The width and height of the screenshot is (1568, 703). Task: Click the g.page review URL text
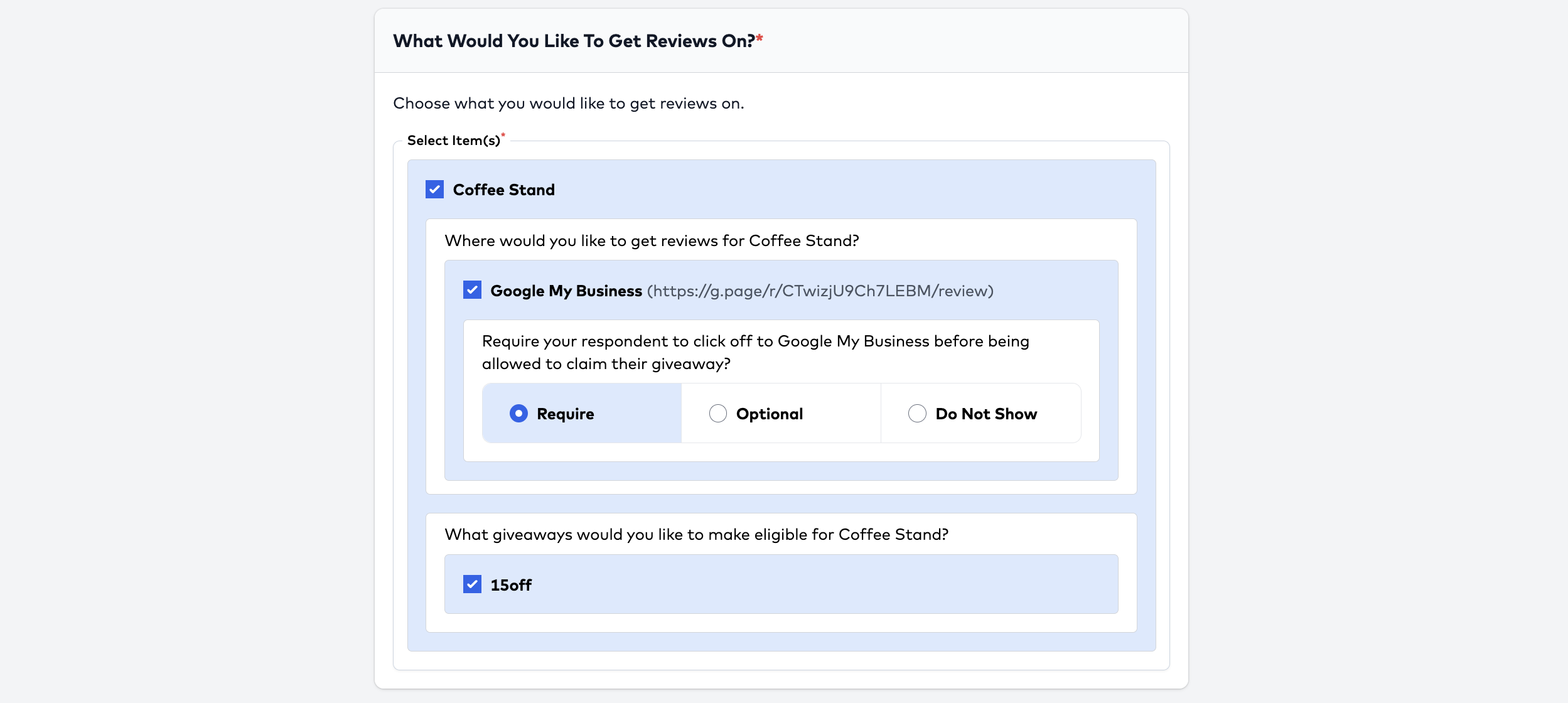tap(820, 291)
